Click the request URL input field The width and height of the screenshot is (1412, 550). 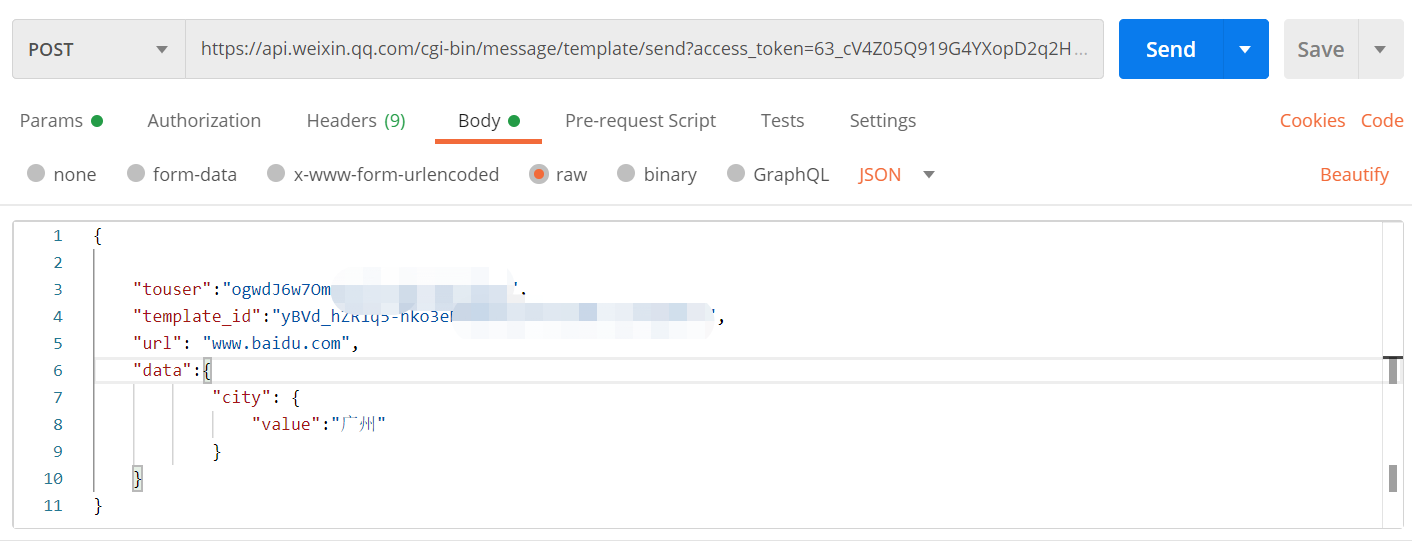643,49
